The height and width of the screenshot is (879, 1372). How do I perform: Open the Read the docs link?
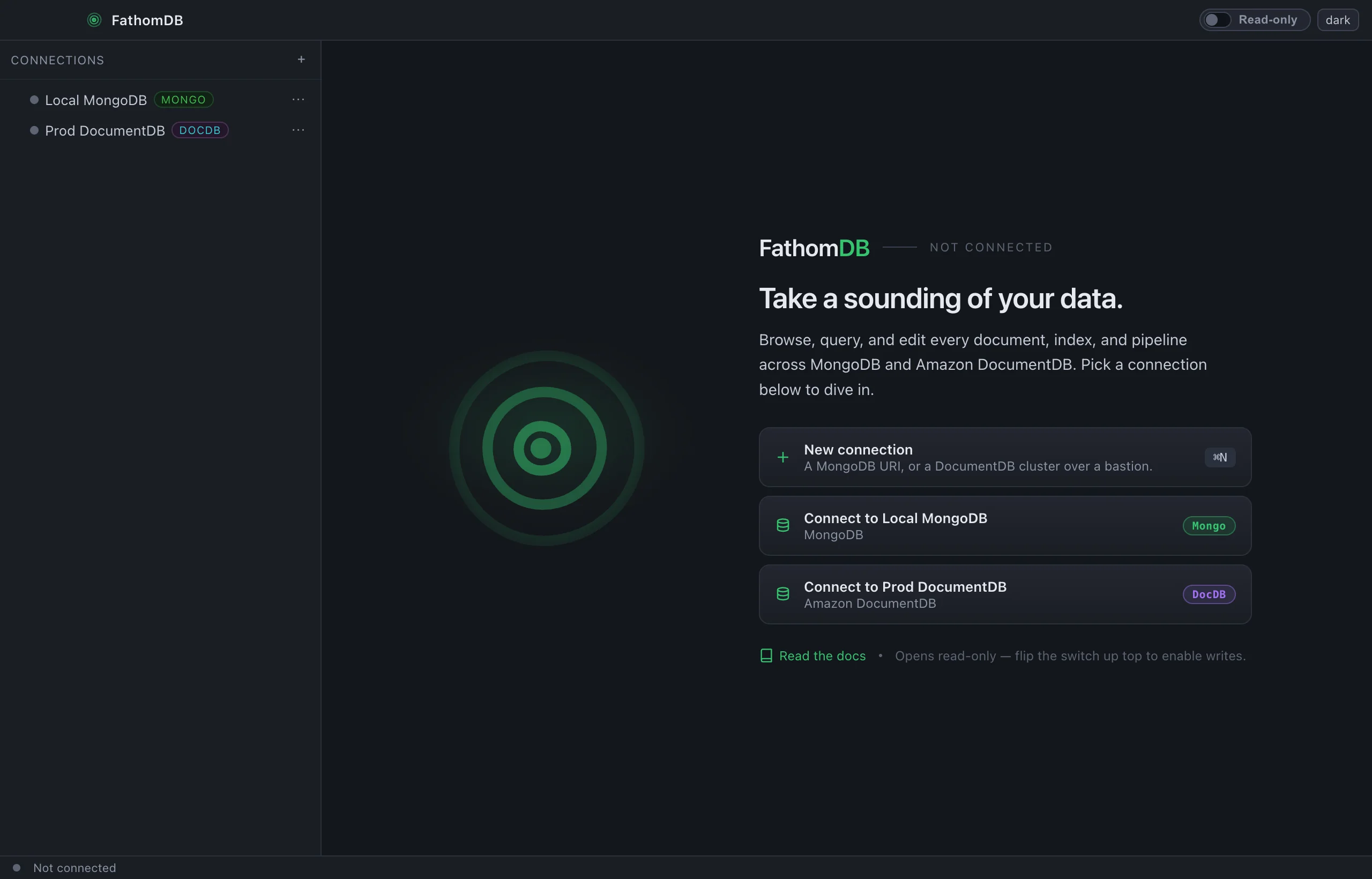[x=812, y=656]
